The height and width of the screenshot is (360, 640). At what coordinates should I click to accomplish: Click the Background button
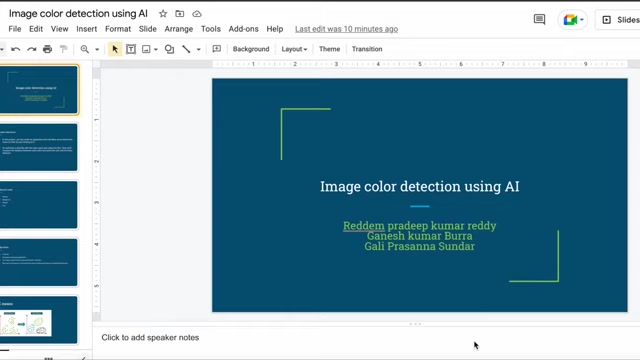(251, 49)
